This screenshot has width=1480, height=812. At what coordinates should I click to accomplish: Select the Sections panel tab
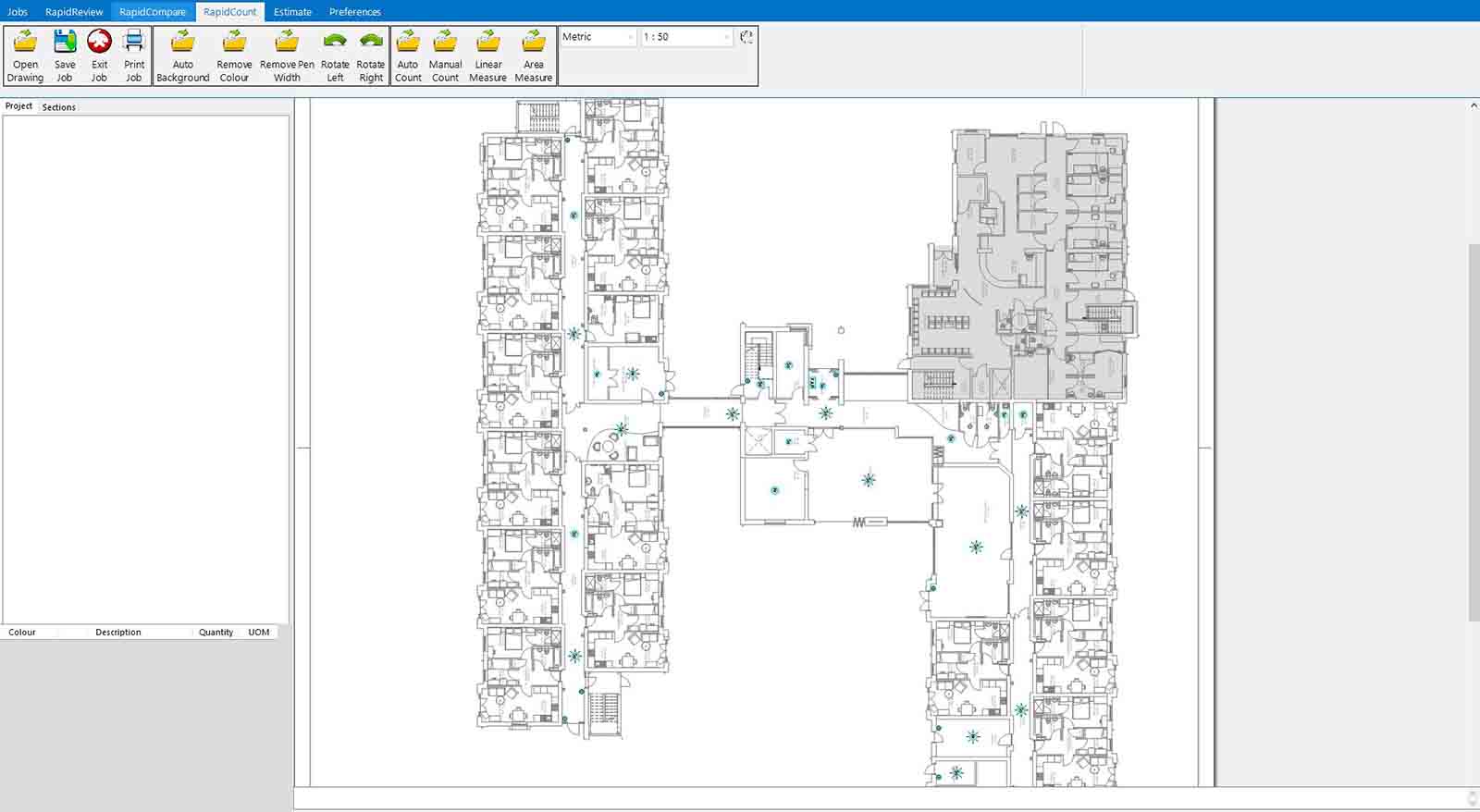59,107
